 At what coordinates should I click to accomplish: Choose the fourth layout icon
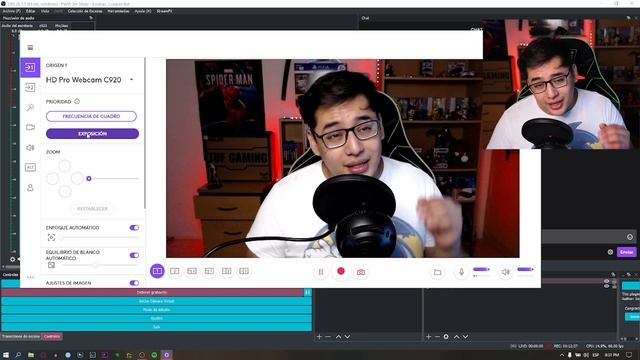tap(209, 271)
